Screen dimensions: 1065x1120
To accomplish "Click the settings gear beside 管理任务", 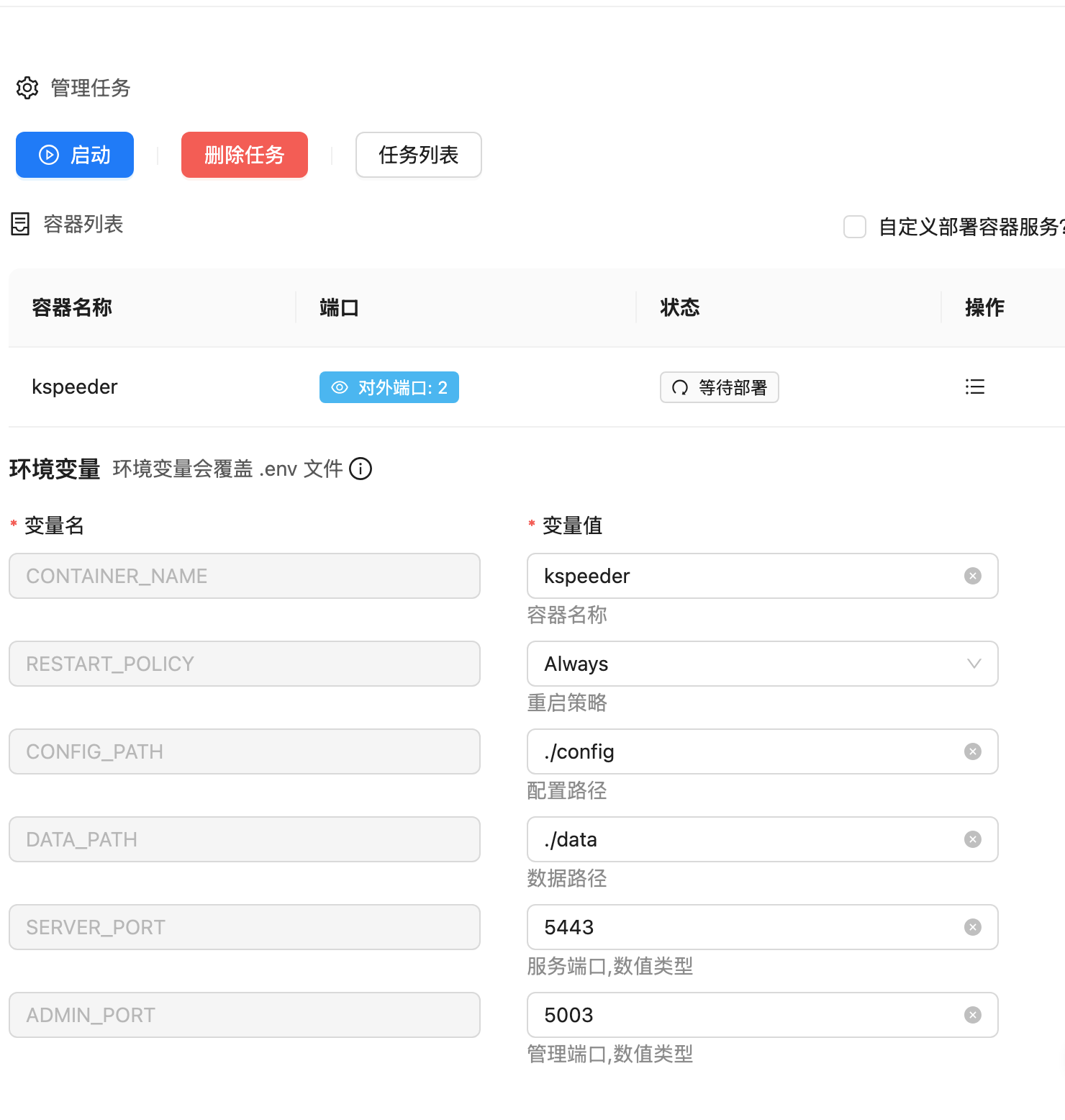I will (x=27, y=88).
